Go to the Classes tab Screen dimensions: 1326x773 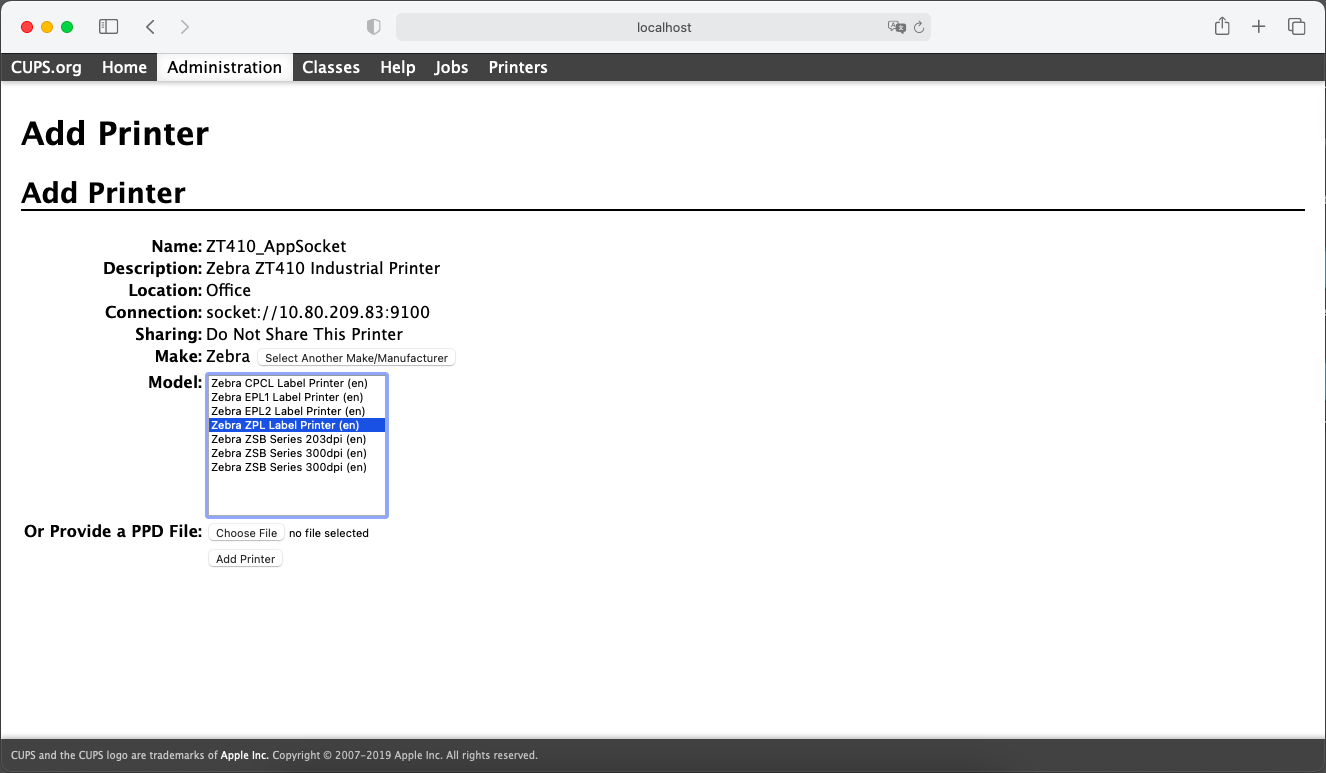(x=331, y=67)
